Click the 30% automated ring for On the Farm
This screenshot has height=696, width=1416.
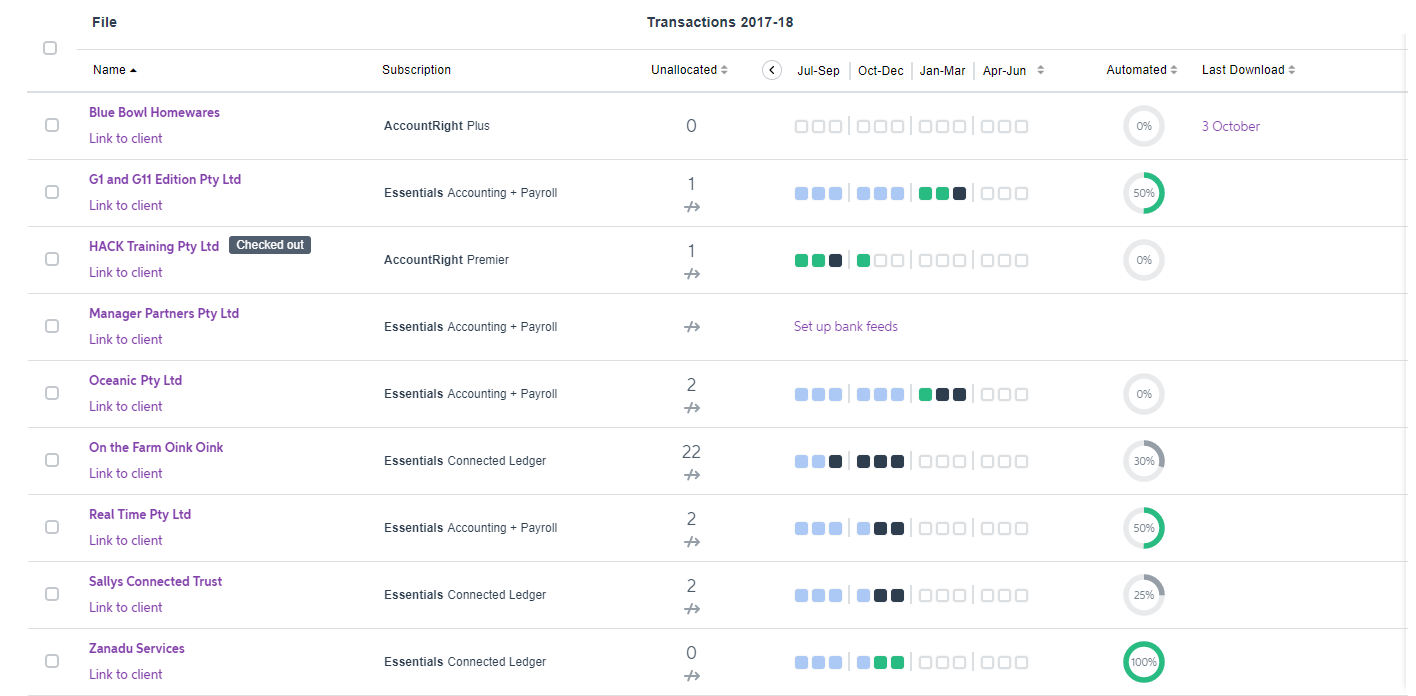(1144, 461)
